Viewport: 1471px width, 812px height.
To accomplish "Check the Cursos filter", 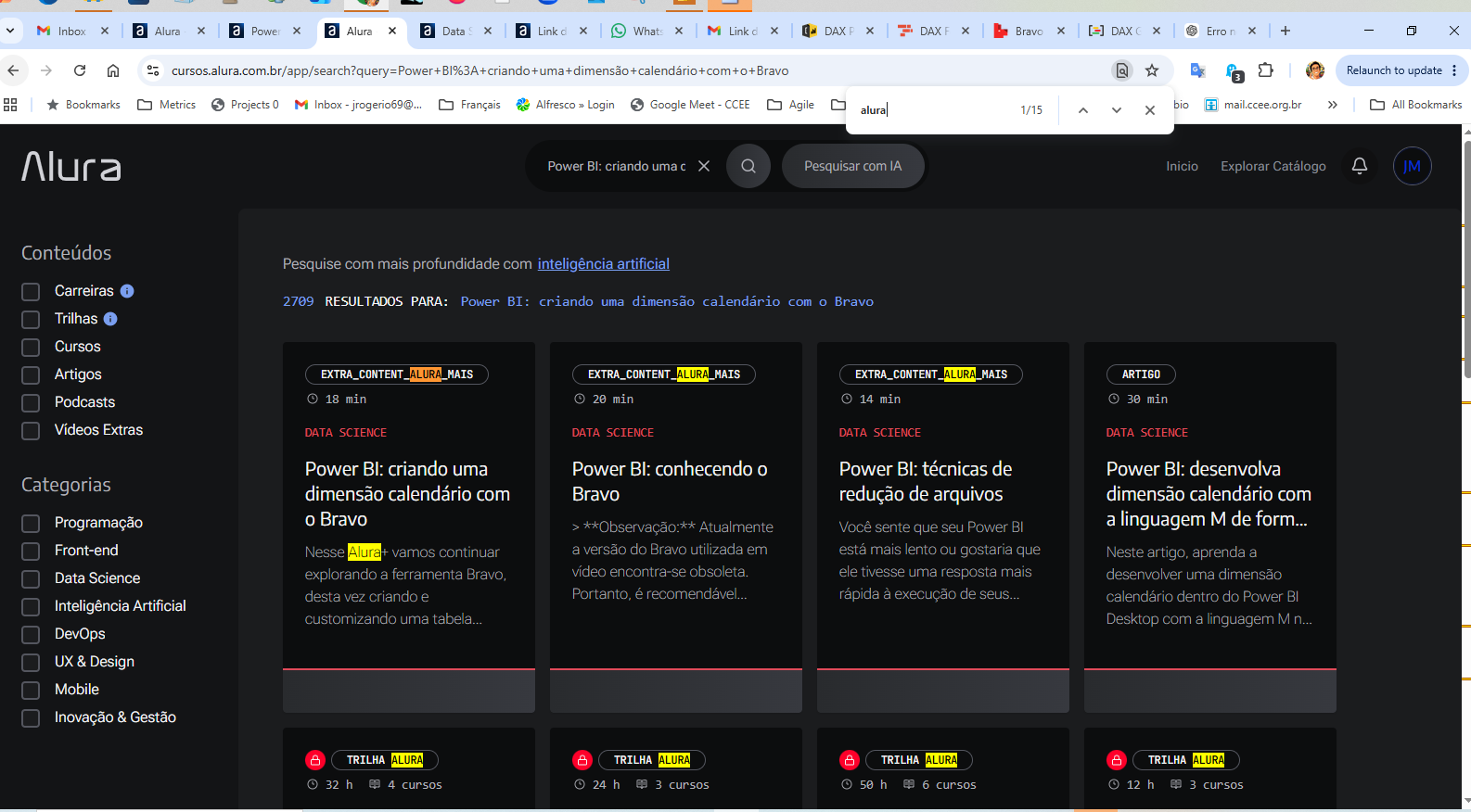I will click(x=31, y=348).
